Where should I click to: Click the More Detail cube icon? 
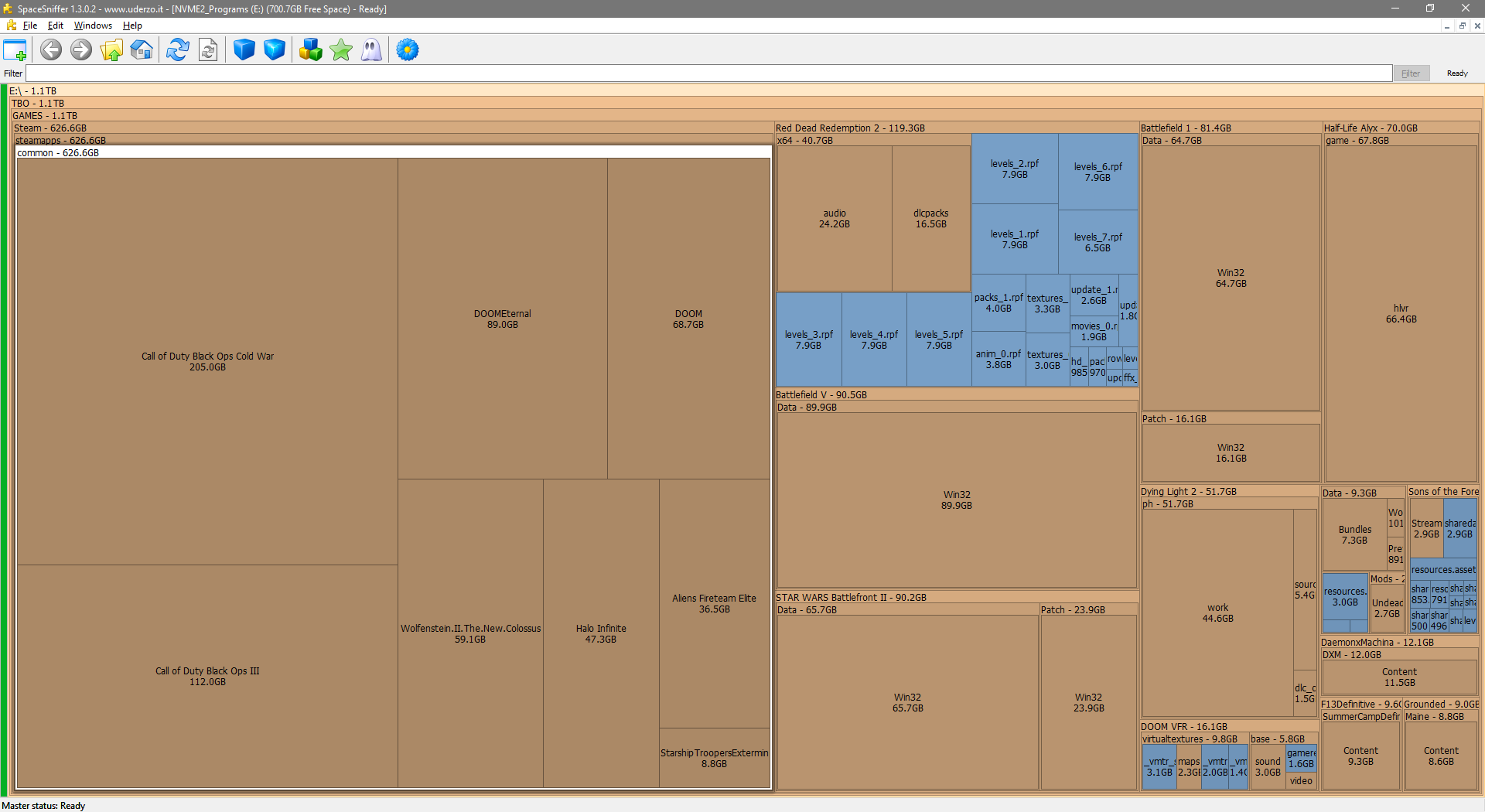275,50
